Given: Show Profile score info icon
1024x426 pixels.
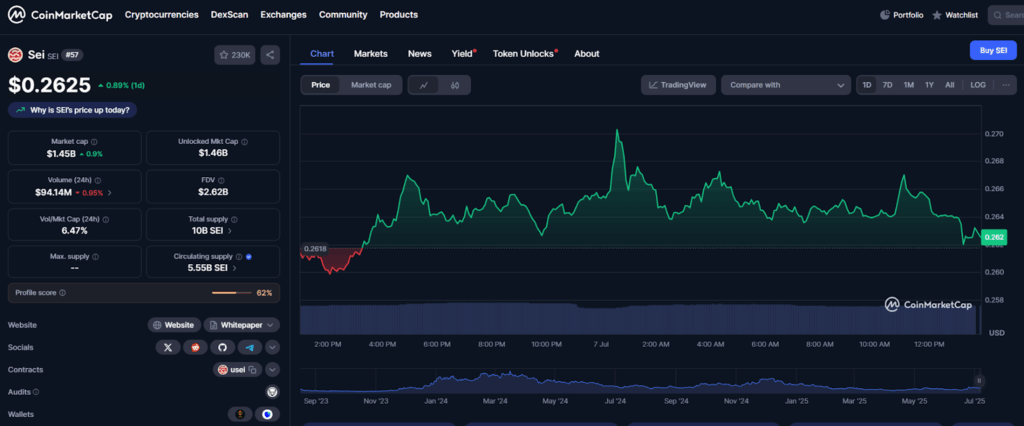Looking at the screenshot, I should tap(62, 293).
